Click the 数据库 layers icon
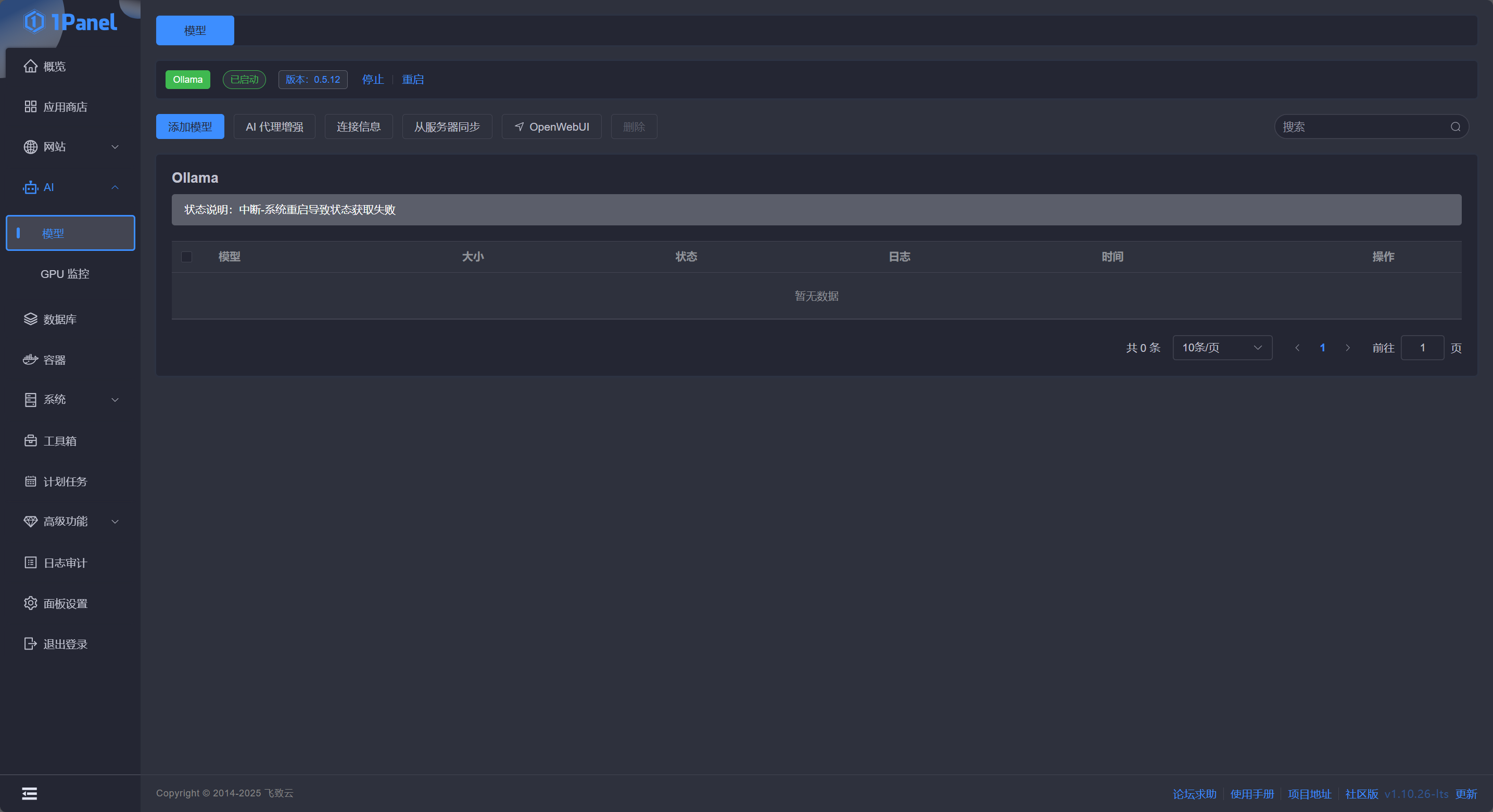The width and height of the screenshot is (1493, 812). tap(30, 320)
